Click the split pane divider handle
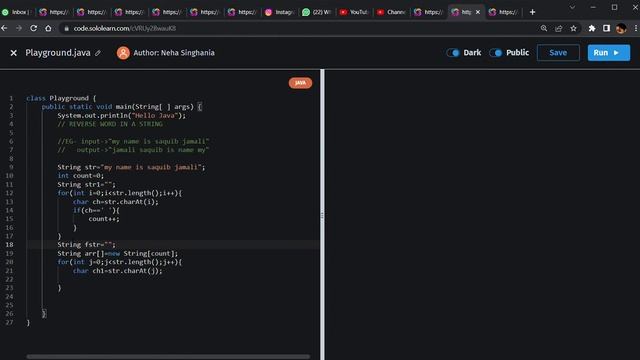This screenshot has width=640, height=360. coord(322,215)
